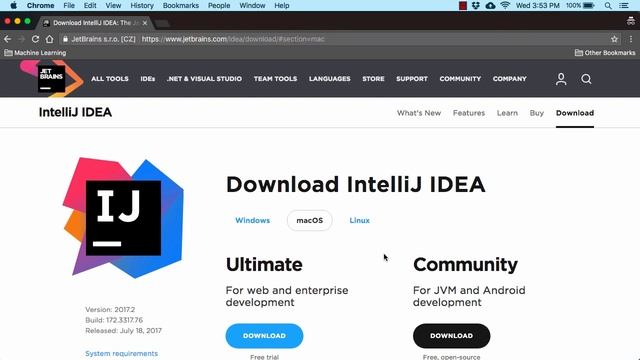The width and height of the screenshot is (640, 360).
Task: Close the Download IntelliJ IDEA tab
Action: tap(145, 23)
